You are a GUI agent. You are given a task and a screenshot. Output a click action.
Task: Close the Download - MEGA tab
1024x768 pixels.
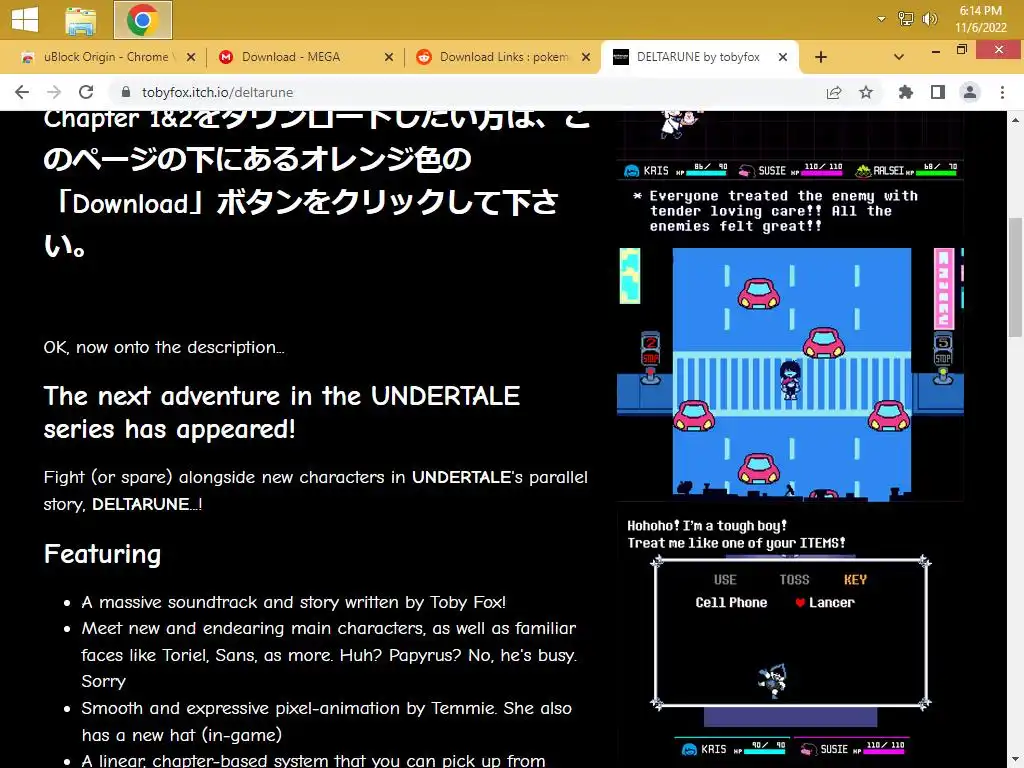tap(389, 57)
